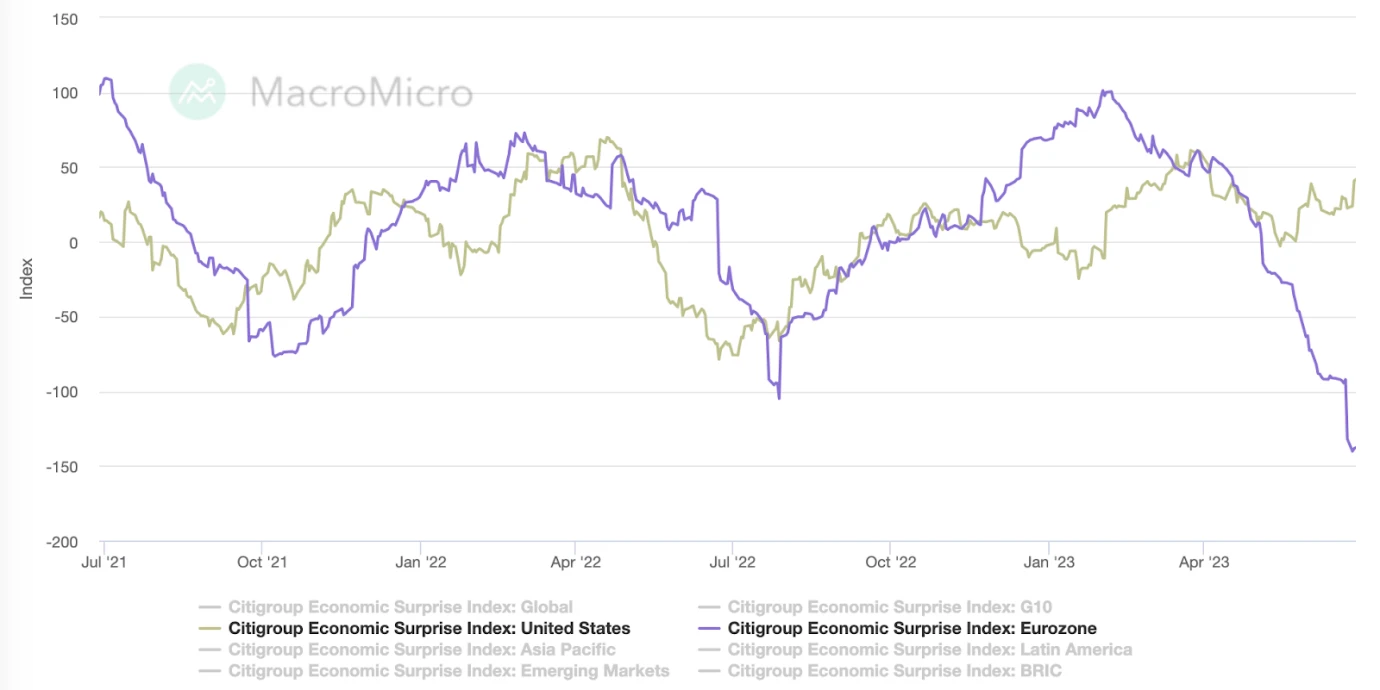Screen dimensions: 1380x690
Task: Click the vertical "Index" axis title
Action: (27, 279)
